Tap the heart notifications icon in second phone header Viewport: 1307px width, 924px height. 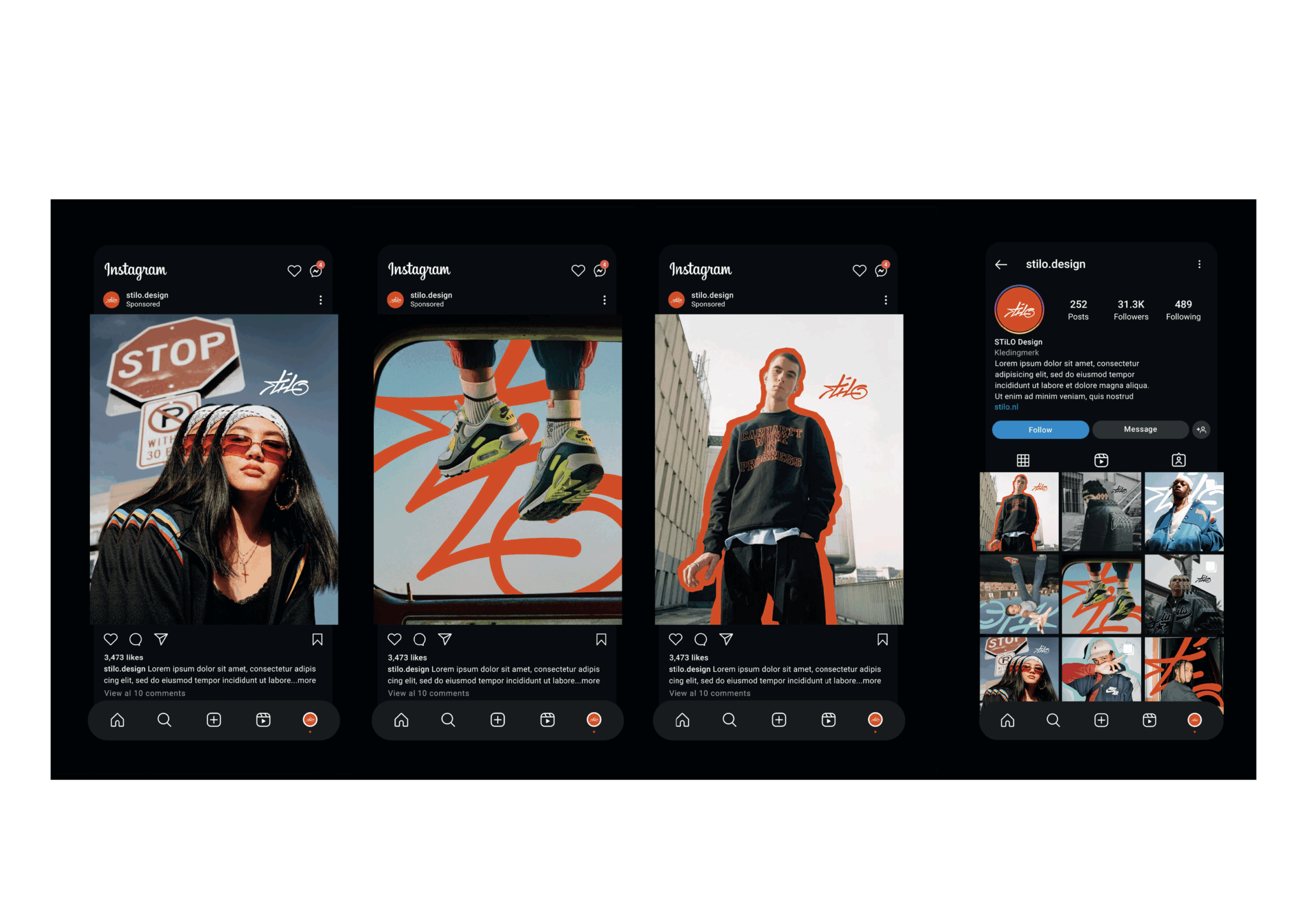tap(578, 271)
